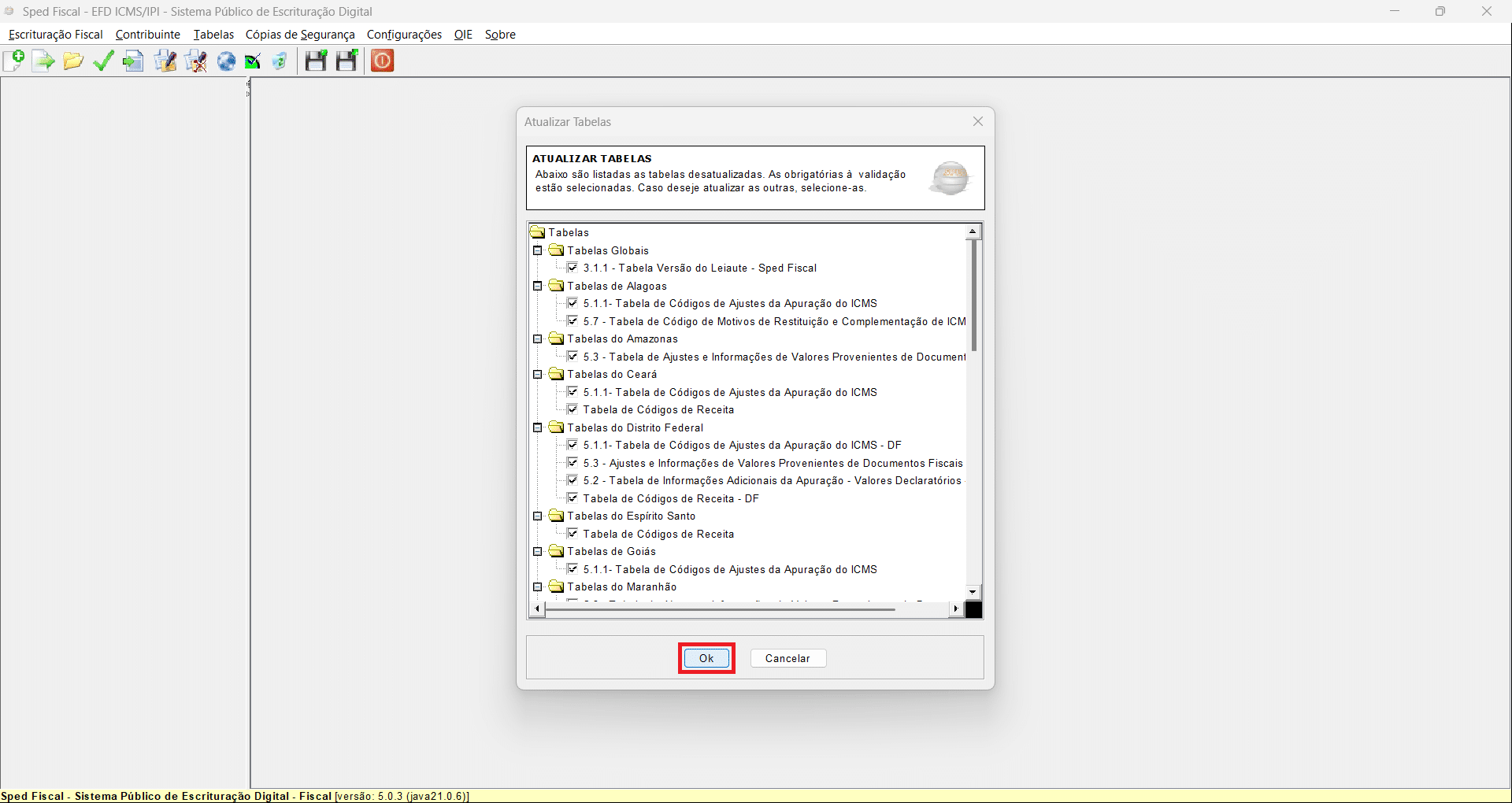This screenshot has width=1512, height=803.
Task: Toggle Ceará Tabela de Códigos de Receita checkbox
Action: [x=573, y=409]
